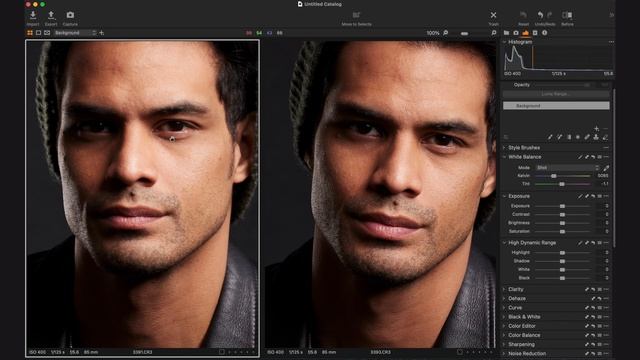Expand the Color Editor panel

(504, 326)
